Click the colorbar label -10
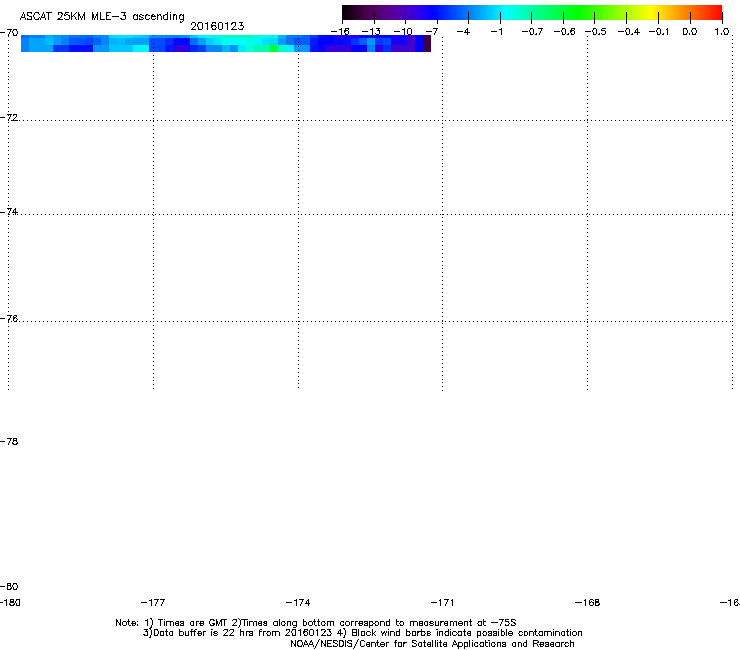 point(403,32)
